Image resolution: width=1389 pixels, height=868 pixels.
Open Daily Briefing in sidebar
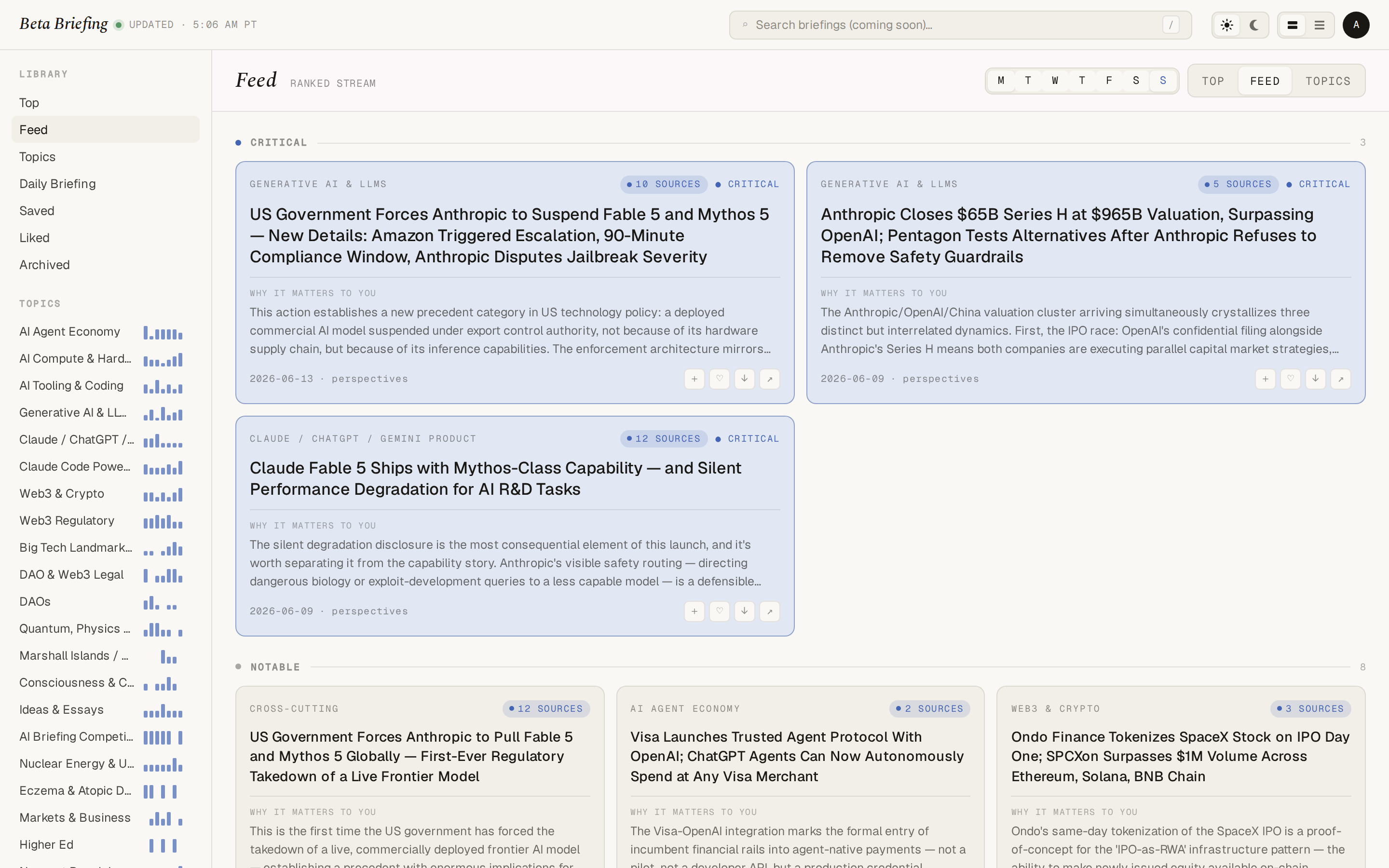[106, 184]
